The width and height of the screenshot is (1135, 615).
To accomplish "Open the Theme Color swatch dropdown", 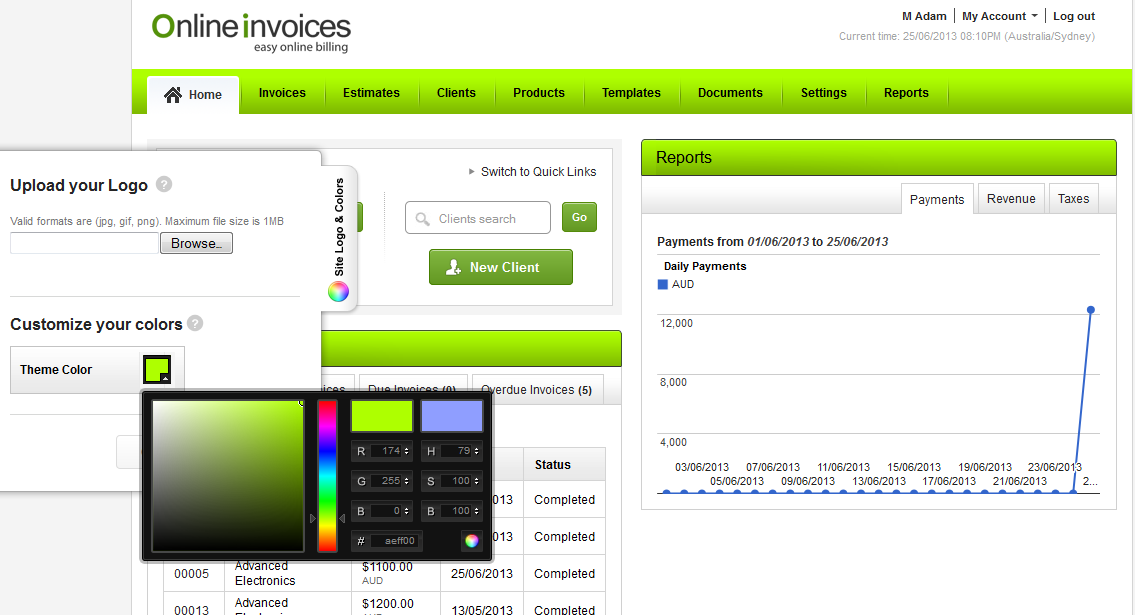I will (x=157, y=369).
